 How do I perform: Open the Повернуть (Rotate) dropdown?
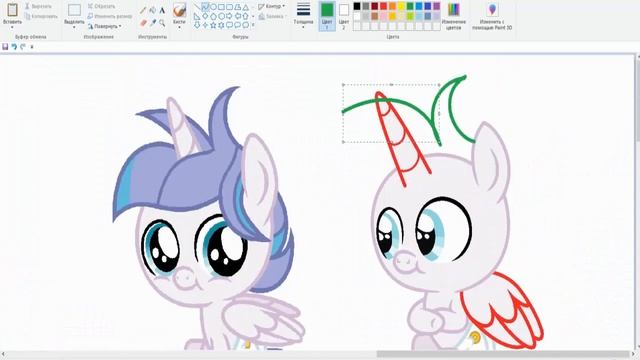[105, 26]
